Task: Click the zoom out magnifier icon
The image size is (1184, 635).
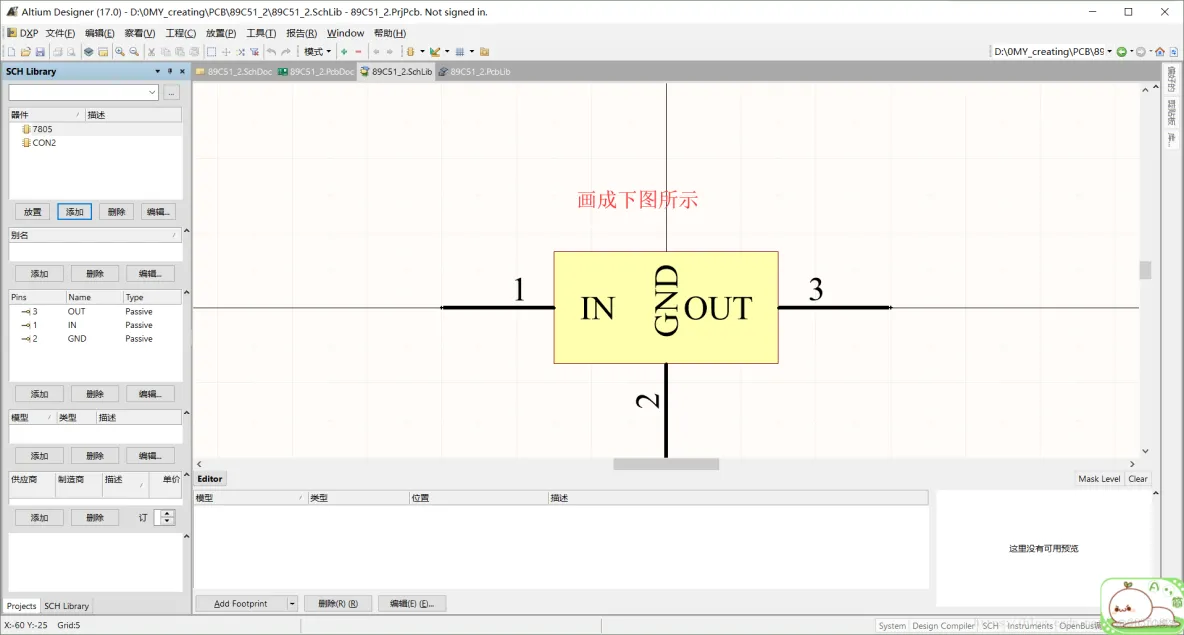Action: pyautogui.click(x=134, y=52)
